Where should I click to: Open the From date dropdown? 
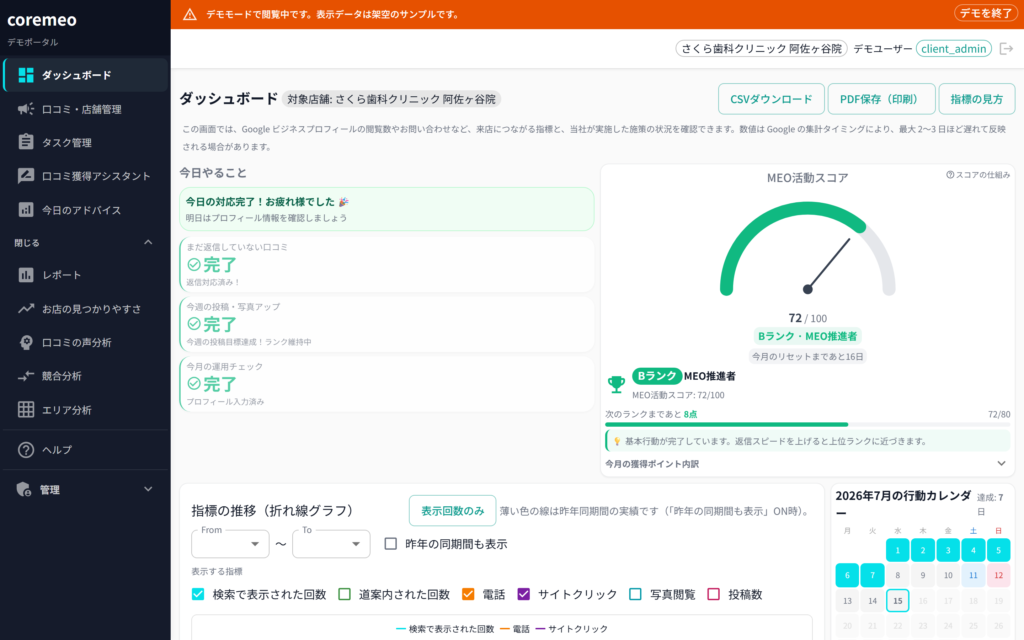(230, 544)
